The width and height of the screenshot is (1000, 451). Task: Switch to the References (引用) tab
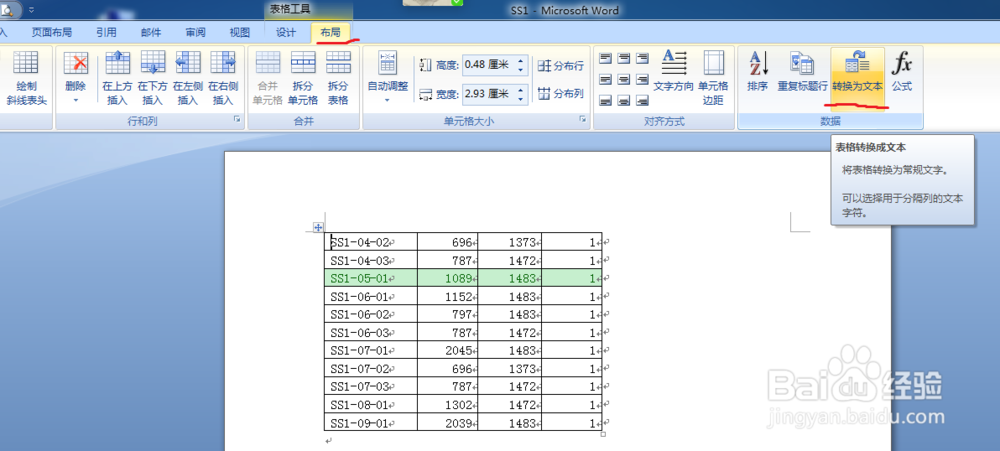(107, 33)
